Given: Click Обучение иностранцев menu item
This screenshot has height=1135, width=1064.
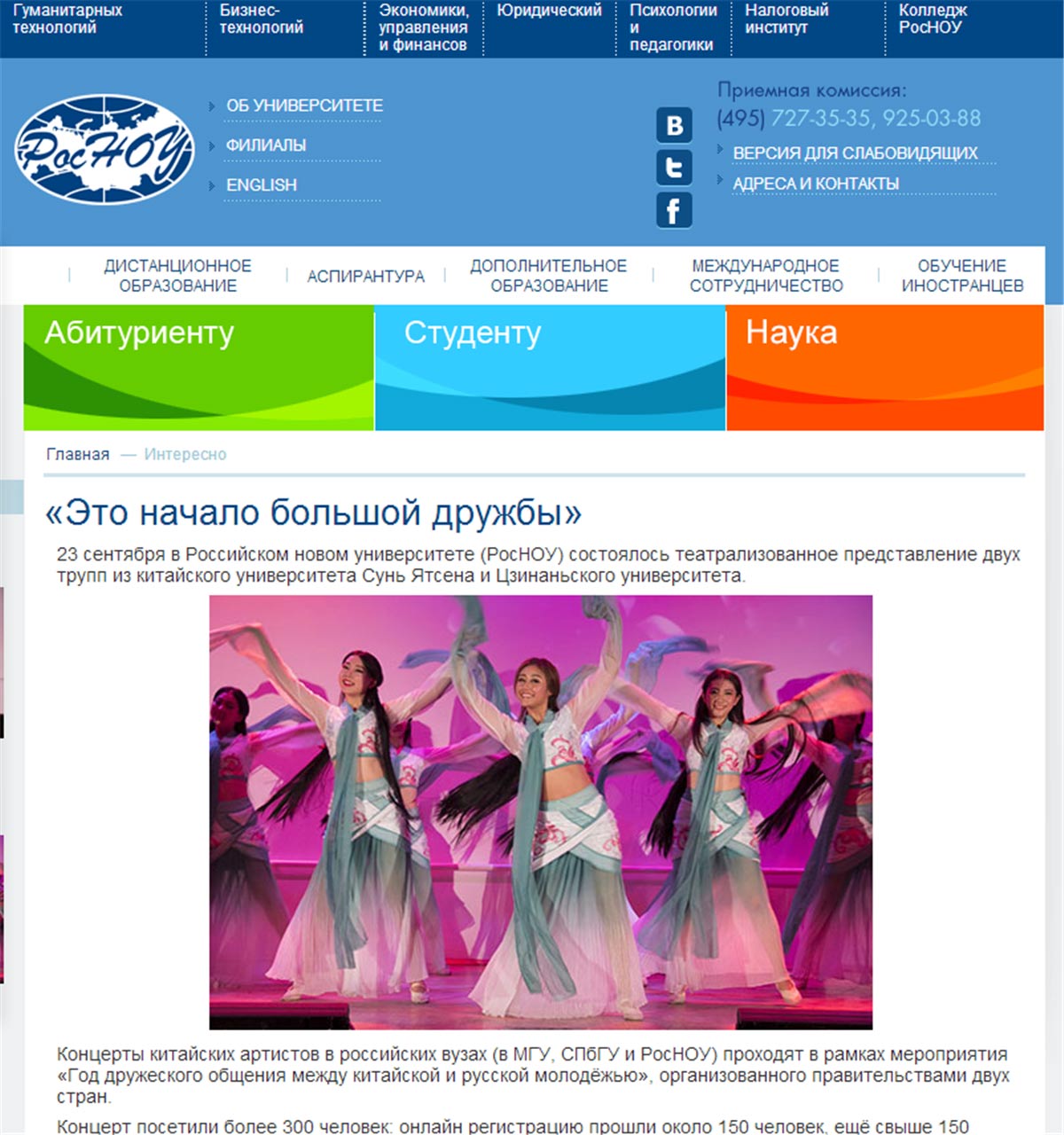Looking at the screenshot, I should [x=962, y=276].
